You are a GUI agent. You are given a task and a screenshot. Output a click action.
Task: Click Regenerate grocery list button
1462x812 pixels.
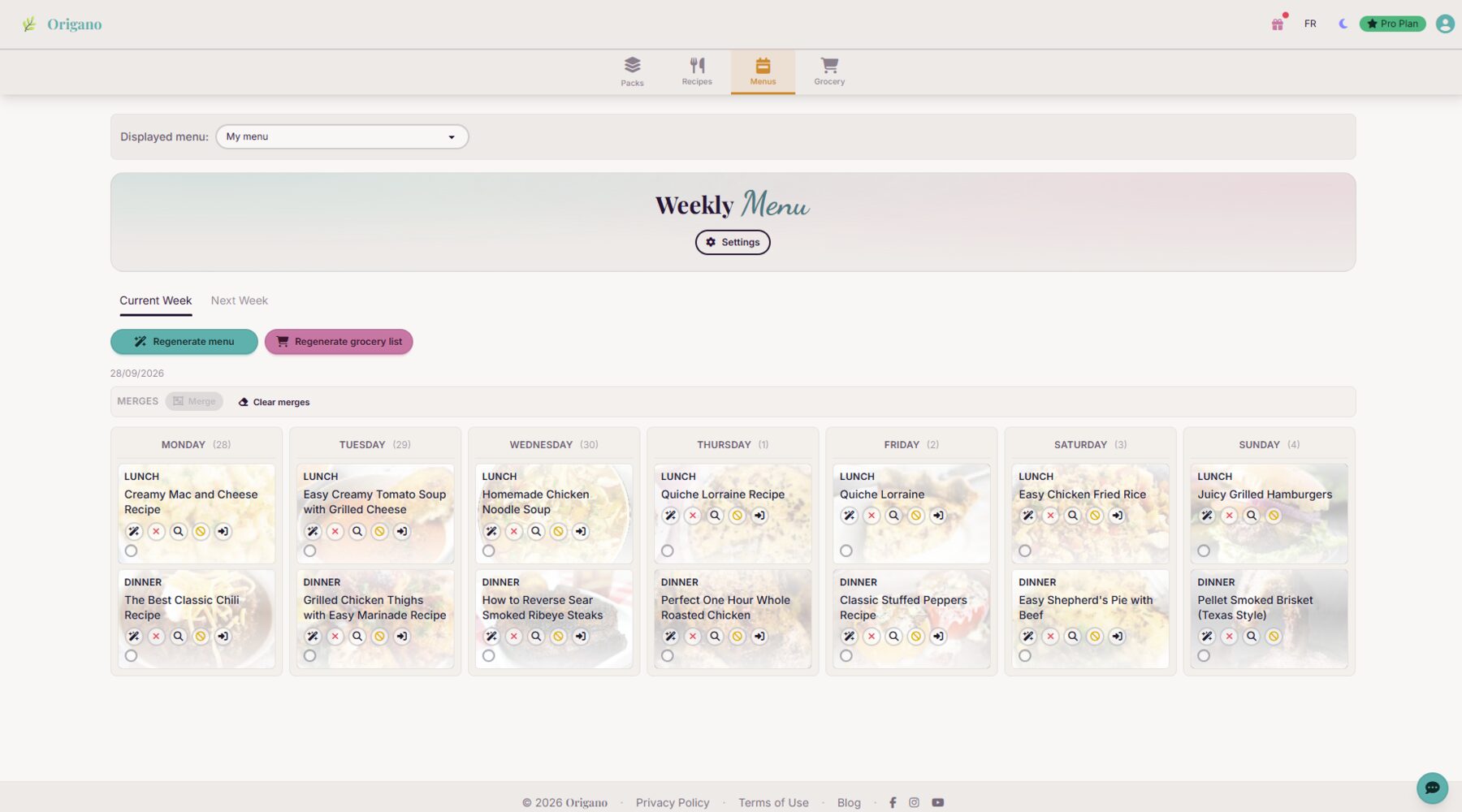click(339, 342)
